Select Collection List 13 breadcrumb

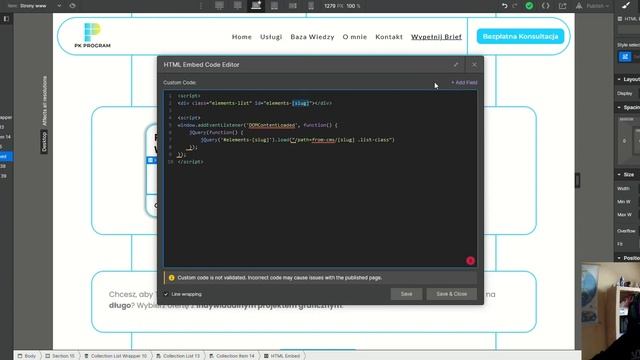pyautogui.click(x=178, y=356)
